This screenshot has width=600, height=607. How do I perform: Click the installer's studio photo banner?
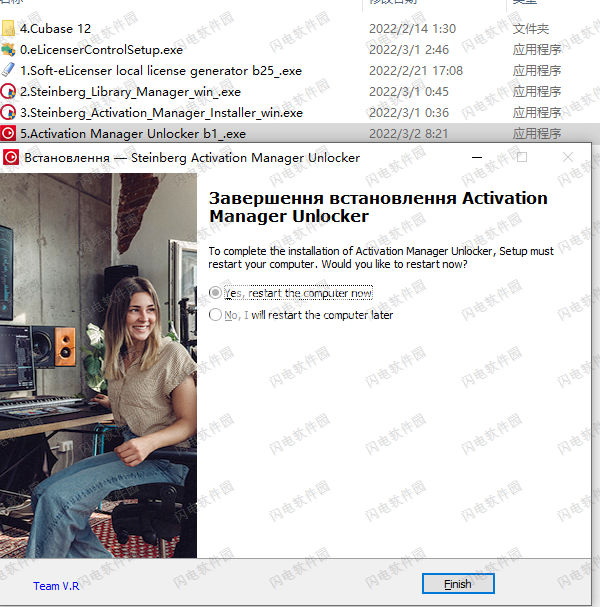point(98,365)
